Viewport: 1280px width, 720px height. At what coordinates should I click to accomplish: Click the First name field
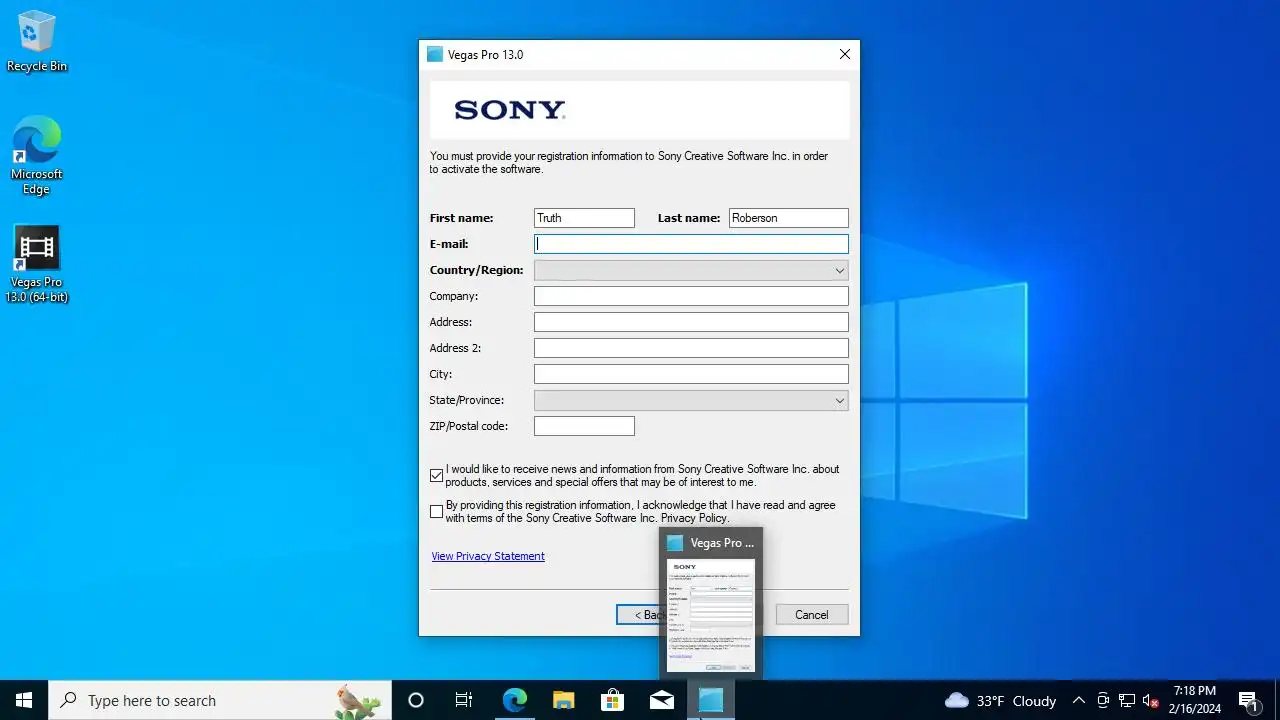point(584,218)
